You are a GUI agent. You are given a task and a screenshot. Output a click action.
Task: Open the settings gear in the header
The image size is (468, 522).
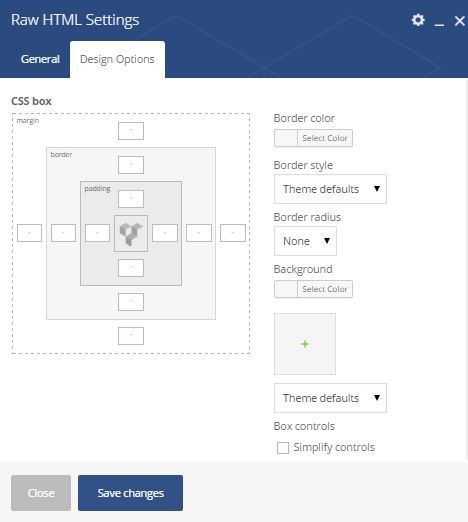(418, 20)
